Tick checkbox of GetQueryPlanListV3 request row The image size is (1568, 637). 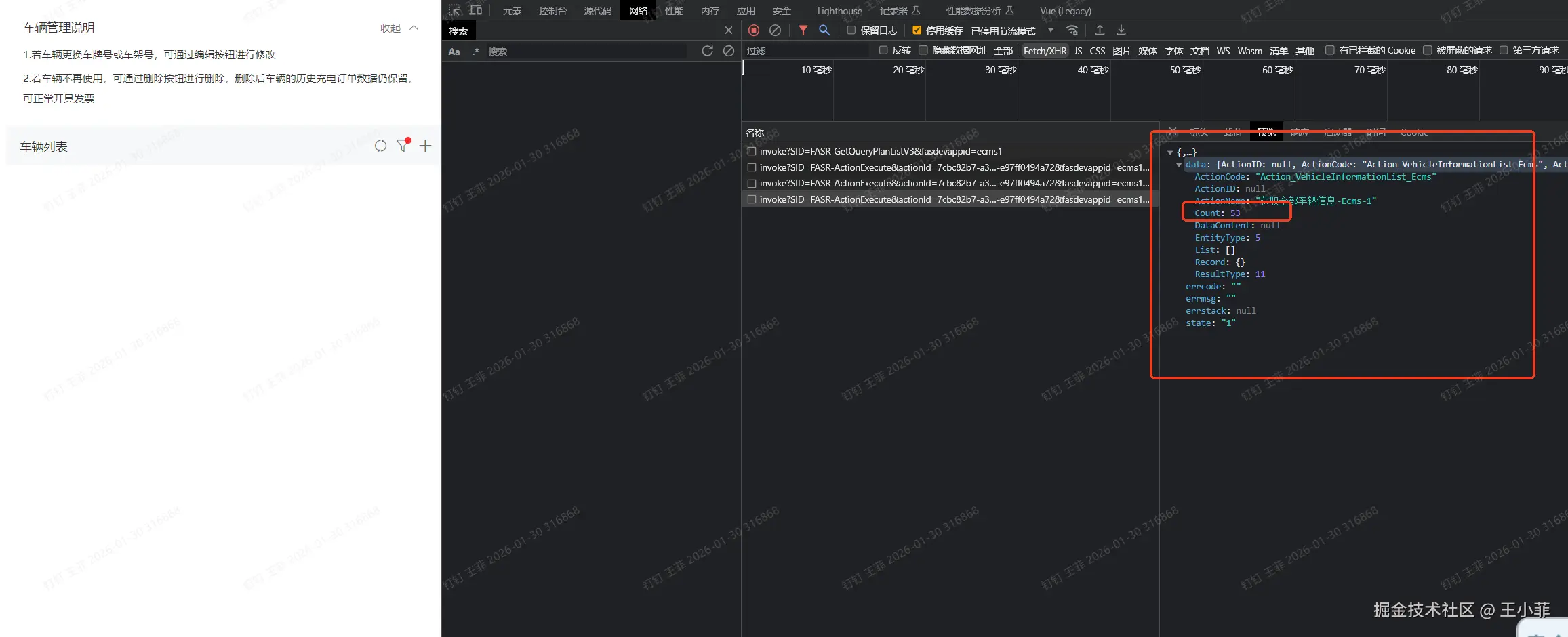tap(751, 151)
